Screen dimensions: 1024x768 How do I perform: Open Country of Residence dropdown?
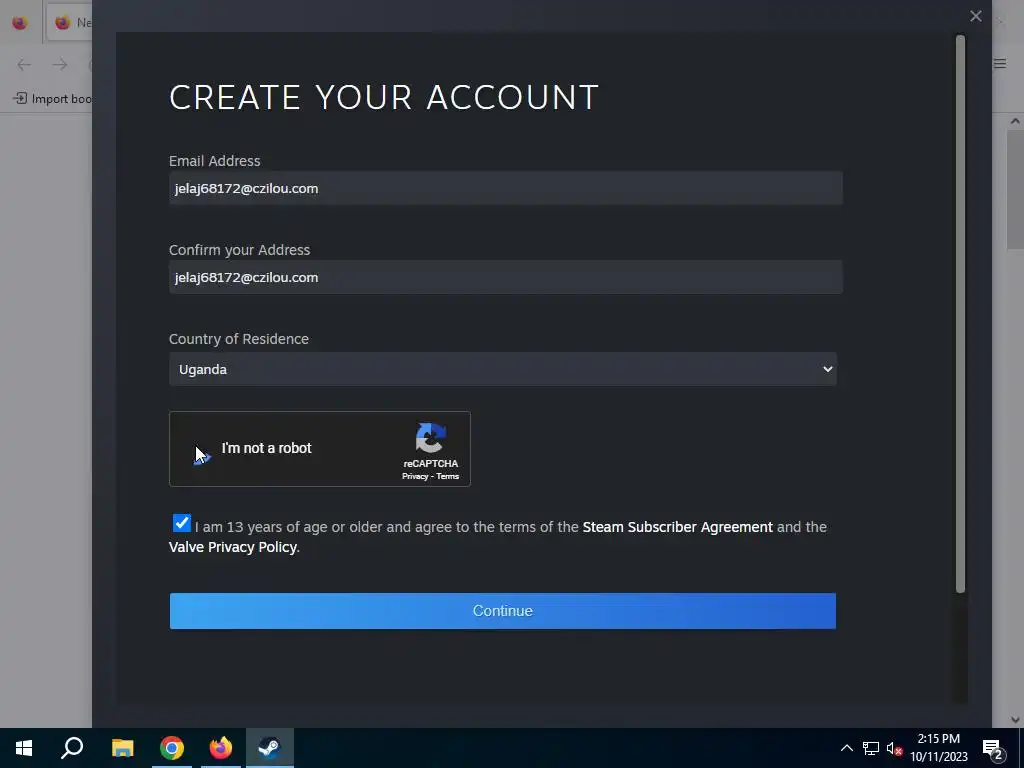click(x=502, y=369)
